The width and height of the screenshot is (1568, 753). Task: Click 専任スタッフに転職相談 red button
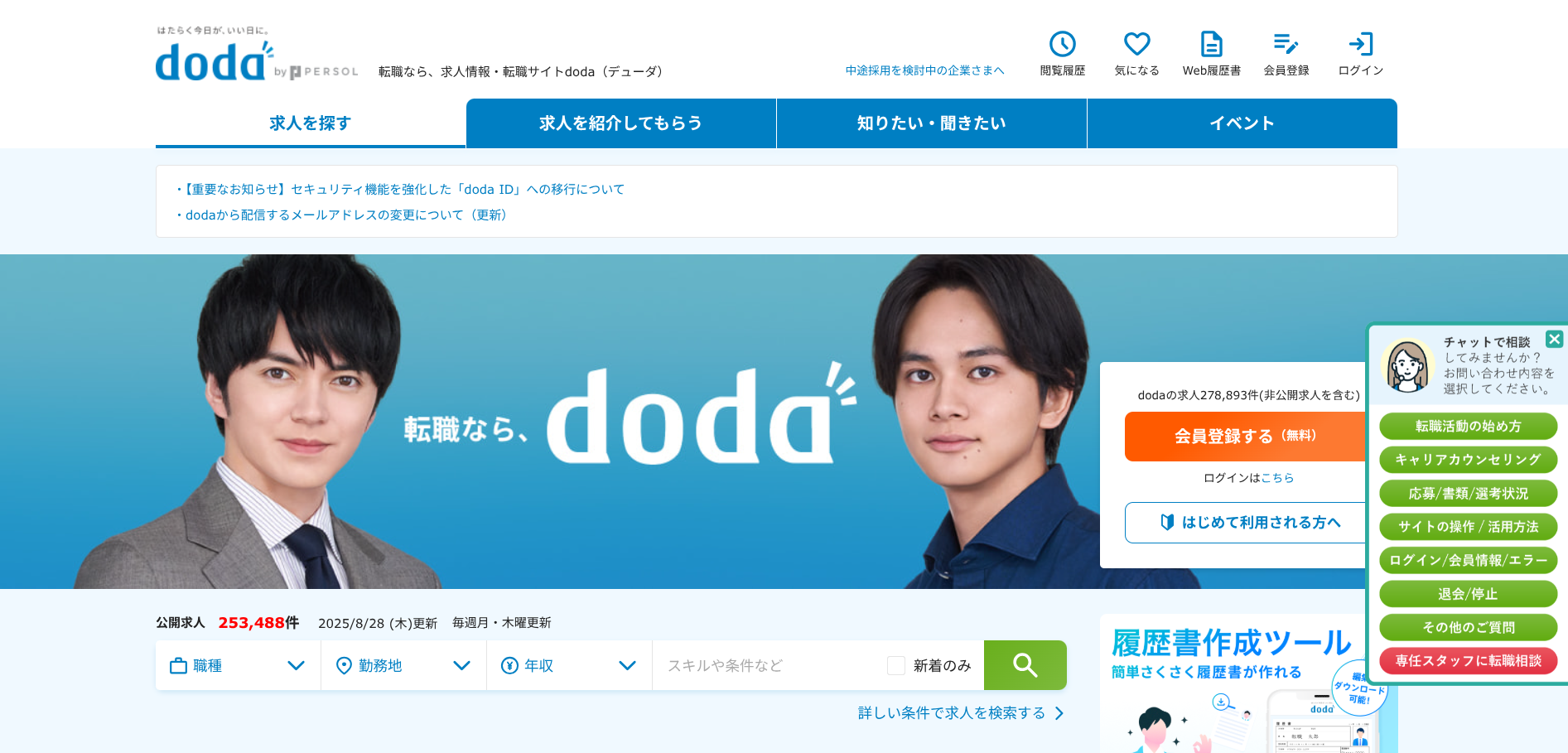tap(1468, 661)
